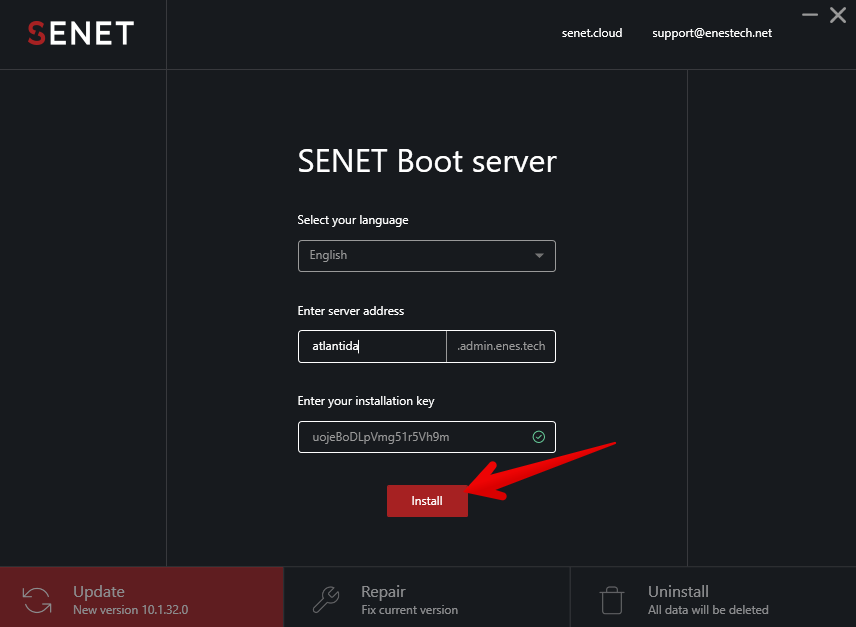Click the support@enestech.net email link
This screenshot has width=856, height=627.
click(711, 32)
